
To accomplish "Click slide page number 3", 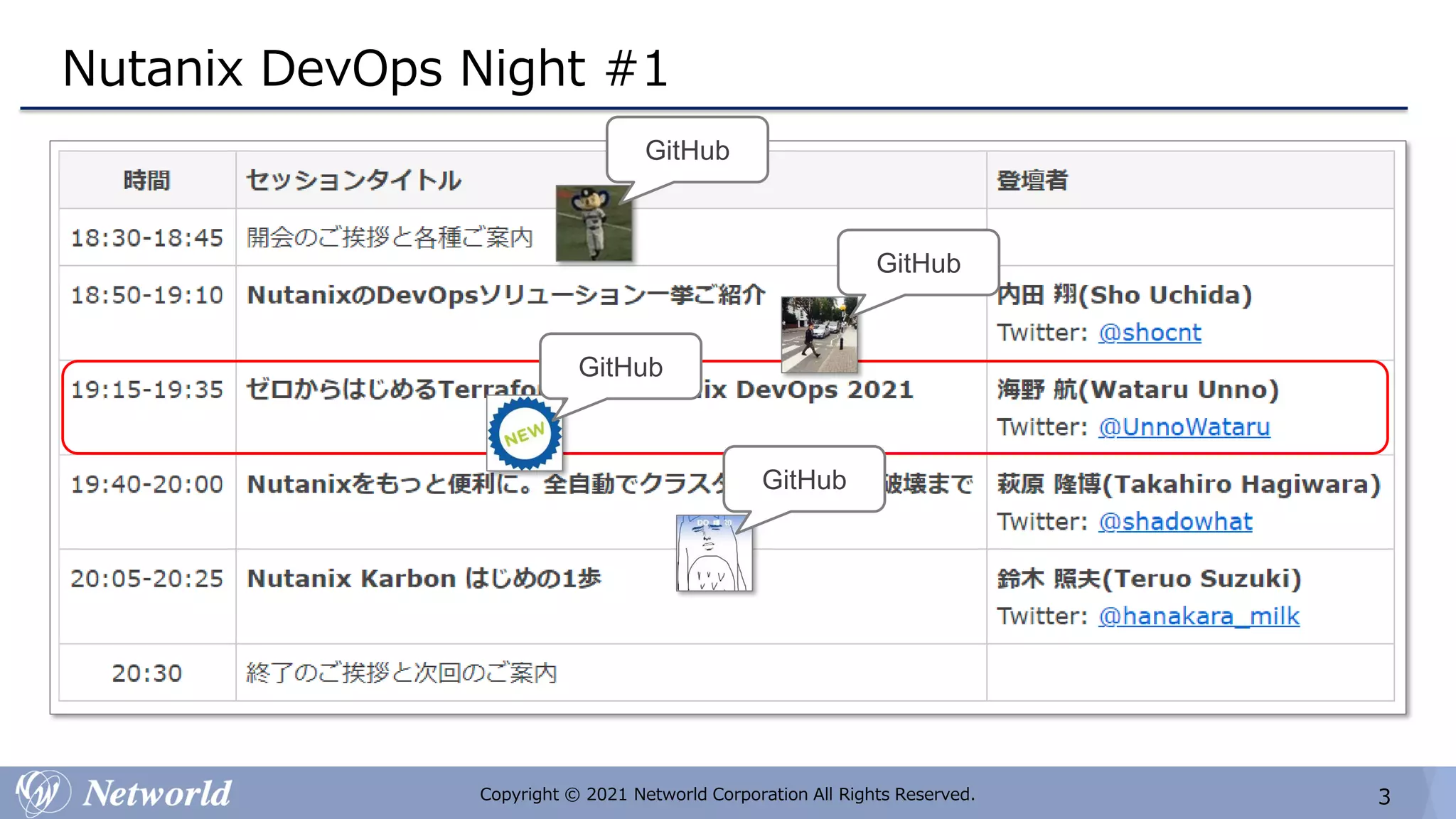I will click(1383, 796).
